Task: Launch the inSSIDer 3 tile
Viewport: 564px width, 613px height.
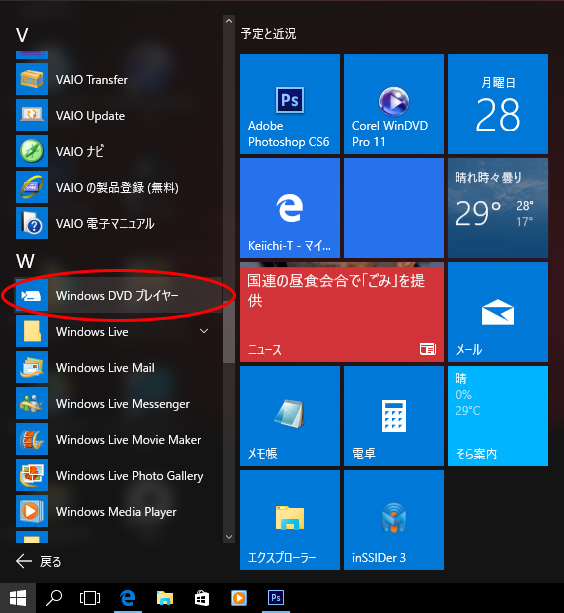Action: 394,520
